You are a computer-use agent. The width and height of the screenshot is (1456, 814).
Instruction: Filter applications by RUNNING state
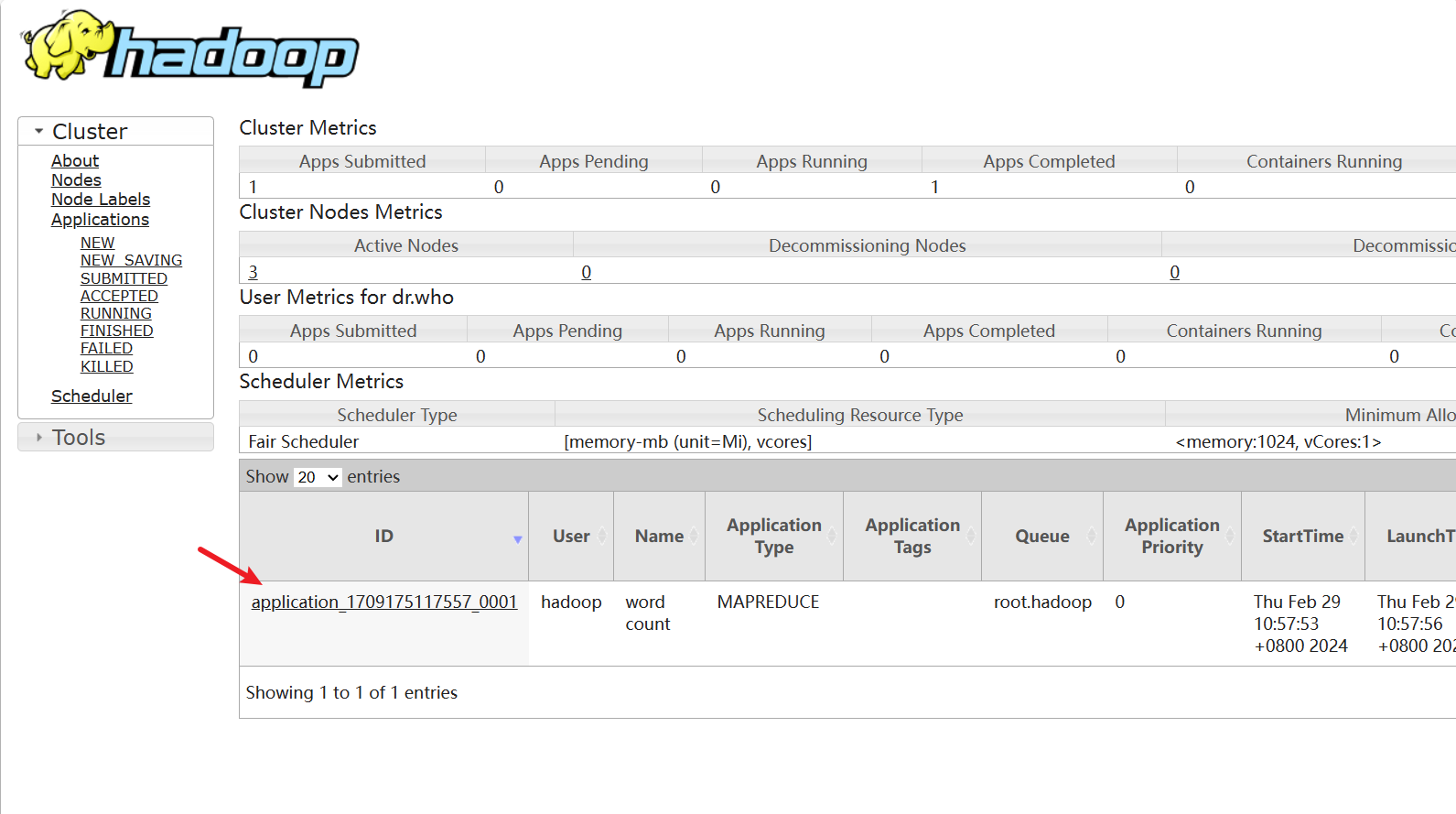(x=116, y=313)
